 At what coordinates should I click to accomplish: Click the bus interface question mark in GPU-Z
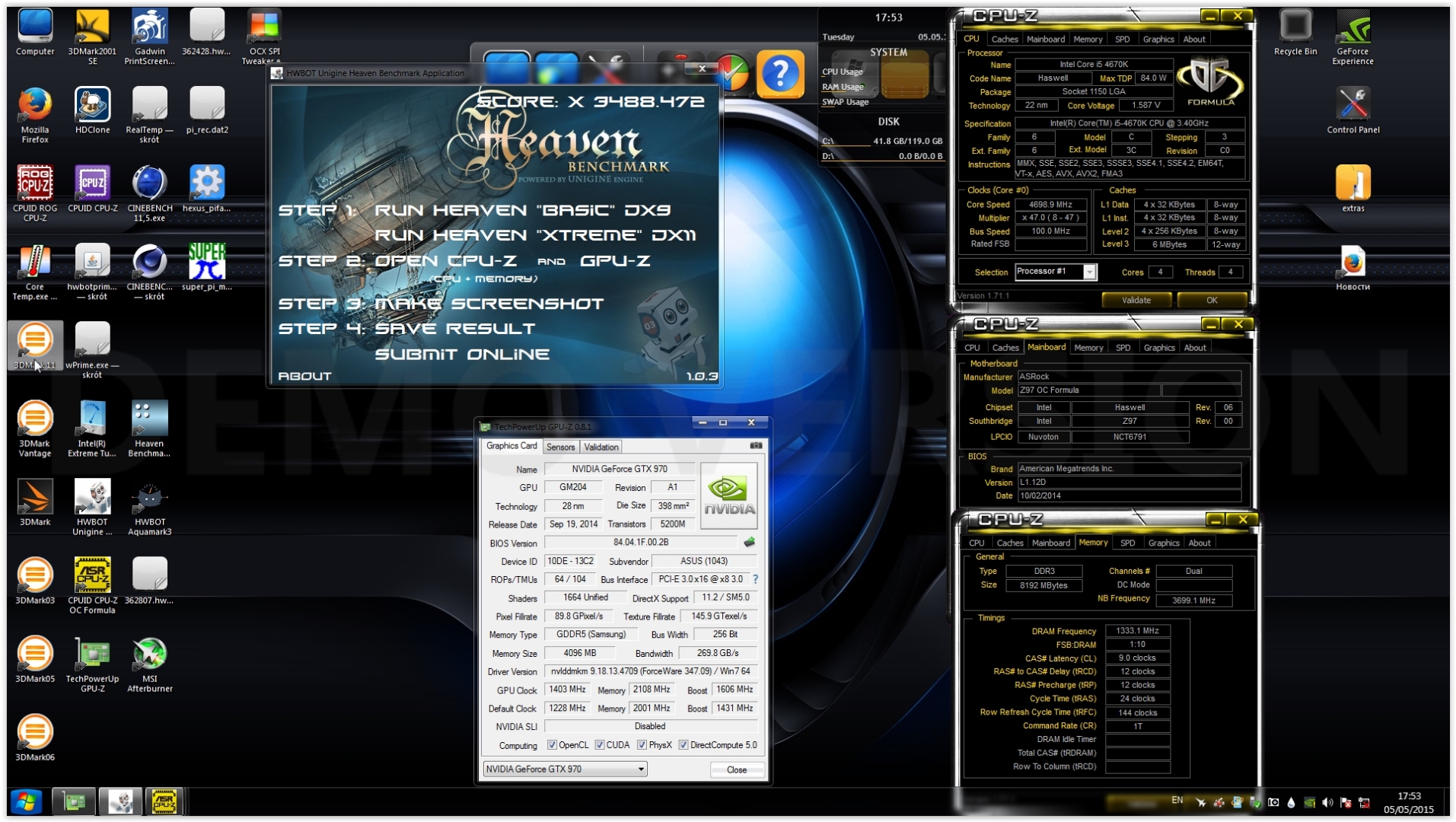coord(755,579)
